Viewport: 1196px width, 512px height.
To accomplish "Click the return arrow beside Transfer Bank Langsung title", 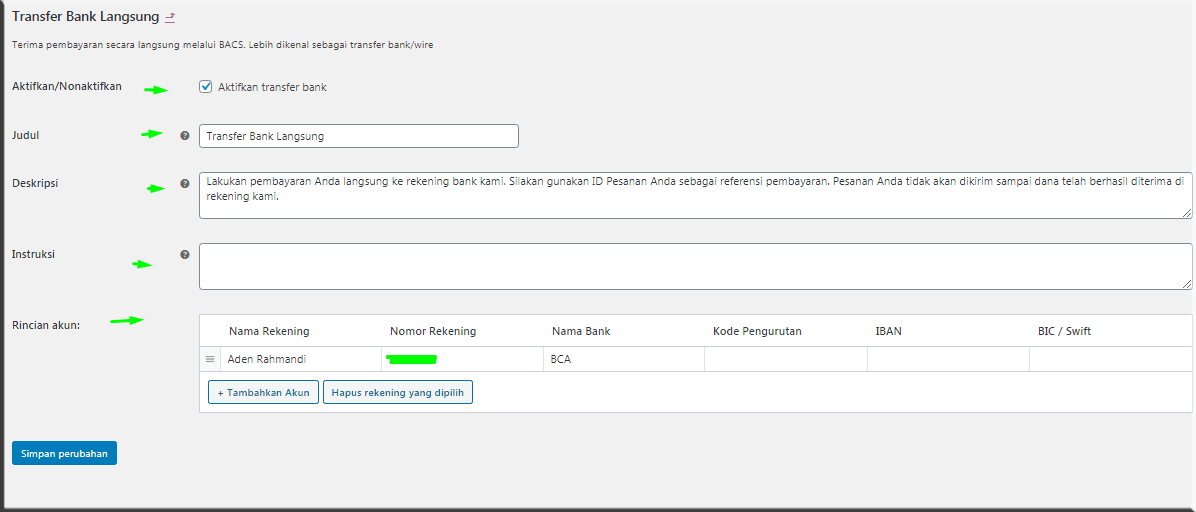I will click(170, 17).
